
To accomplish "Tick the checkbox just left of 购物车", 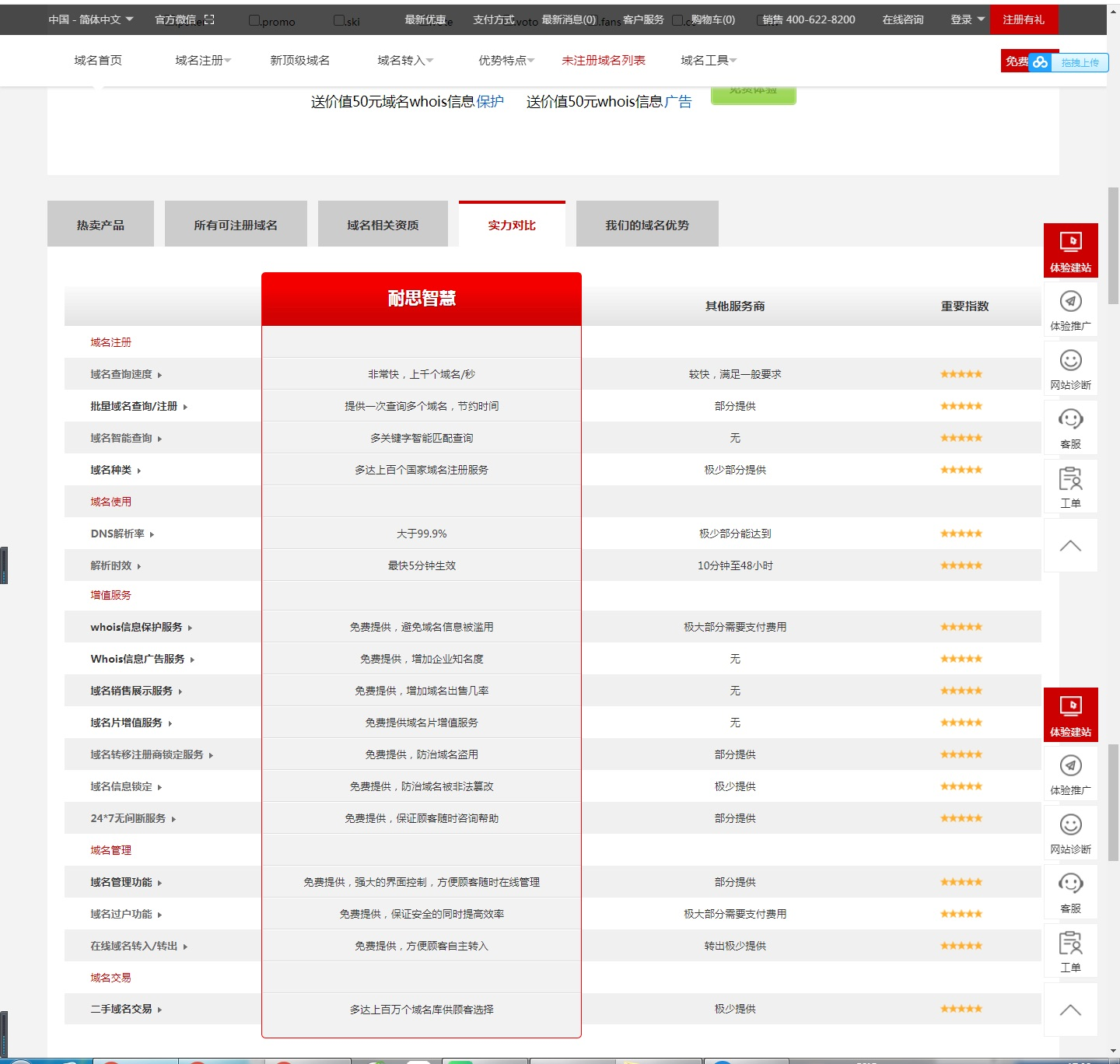I will tap(677, 20).
